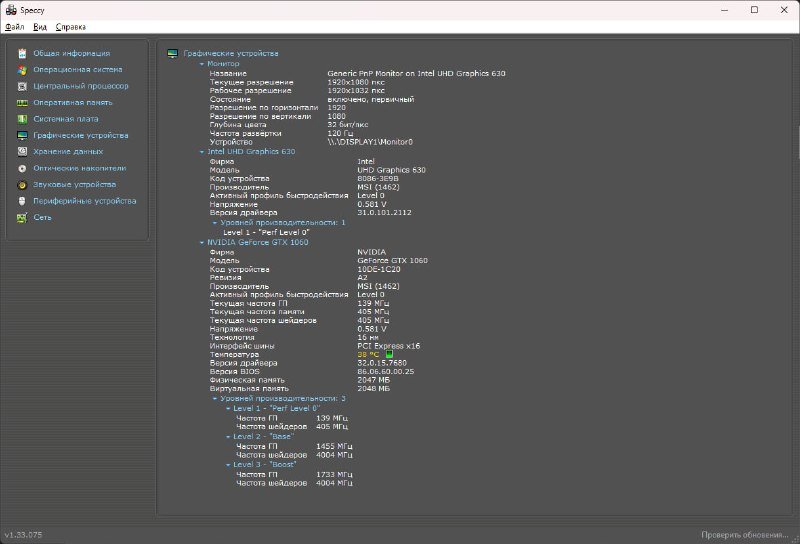Select Графические устройства in the sidebar
The width and height of the screenshot is (800, 544).
click(x=81, y=135)
